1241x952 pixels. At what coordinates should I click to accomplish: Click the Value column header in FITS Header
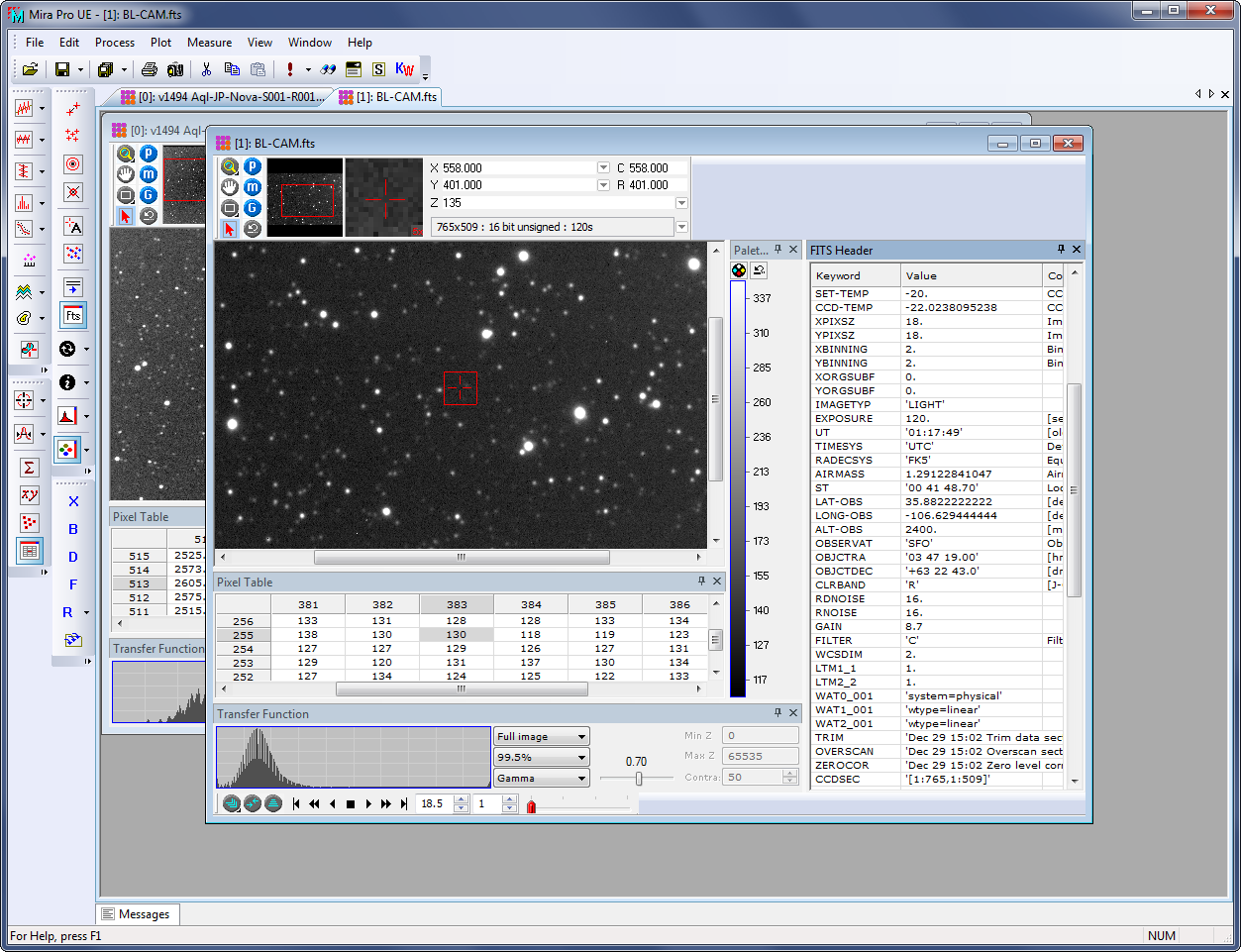tap(972, 275)
